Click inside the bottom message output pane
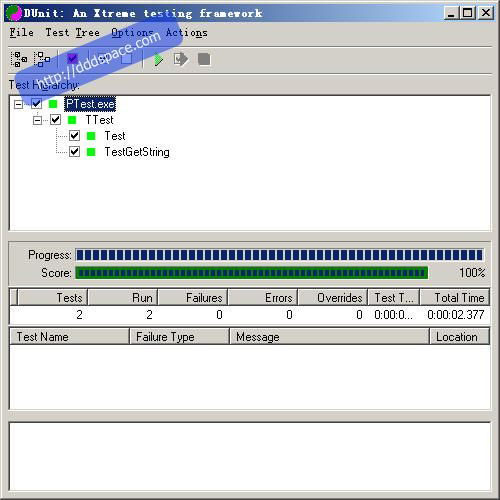Image resolution: width=500 pixels, height=500 pixels. click(x=250, y=457)
